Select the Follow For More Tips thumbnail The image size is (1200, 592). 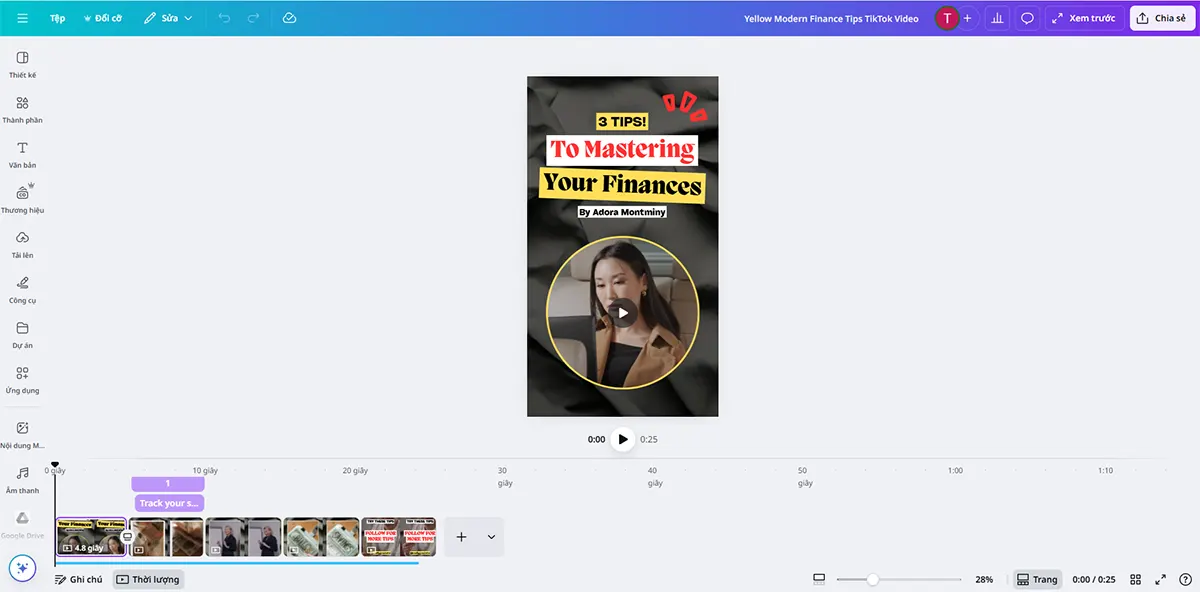[x=399, y=537]
